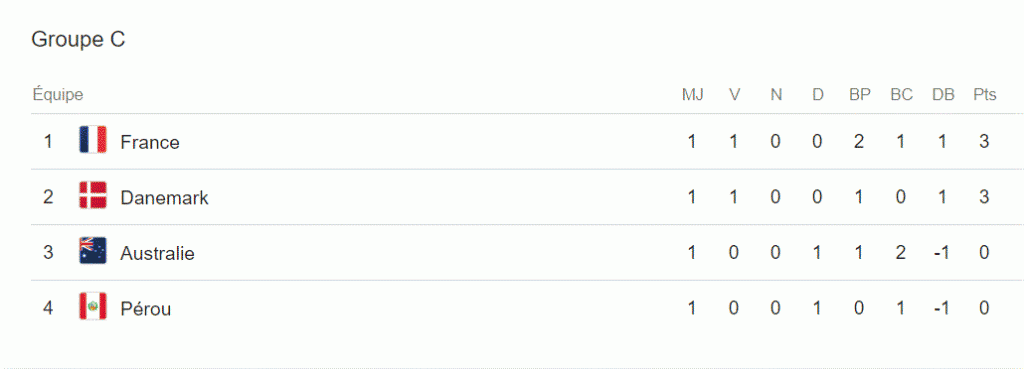The height and width of the screenshot is (369, 1024).
Task: Click the Équipe column header
Action: 58,95
